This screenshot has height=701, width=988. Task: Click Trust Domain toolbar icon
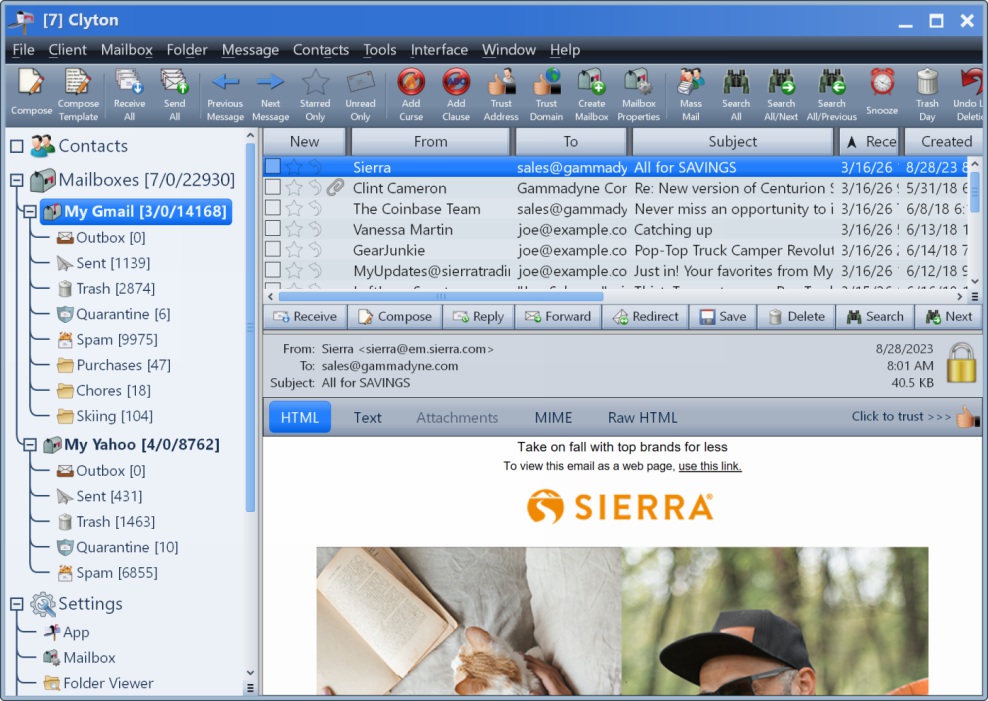(546, 81)
